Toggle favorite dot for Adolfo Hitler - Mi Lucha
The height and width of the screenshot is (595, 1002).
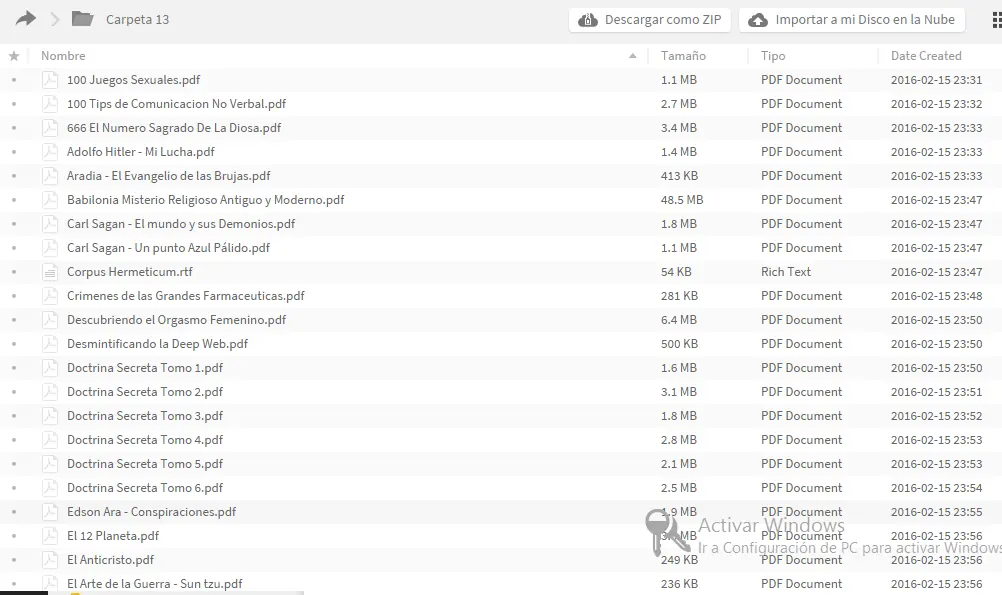tap(14, 152)
